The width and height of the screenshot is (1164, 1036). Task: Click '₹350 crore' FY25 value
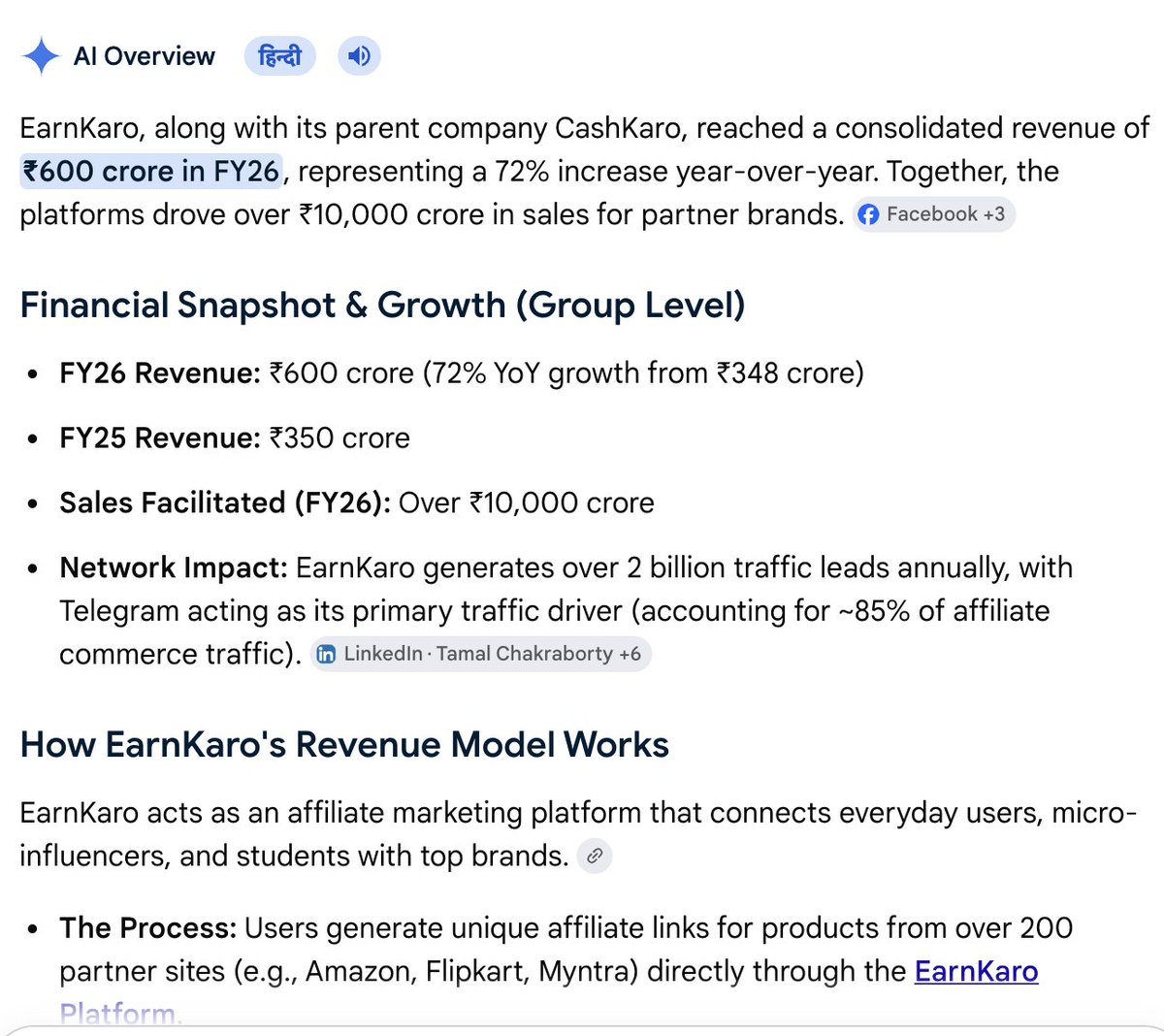pyautogui.click(x=339, y=437)
